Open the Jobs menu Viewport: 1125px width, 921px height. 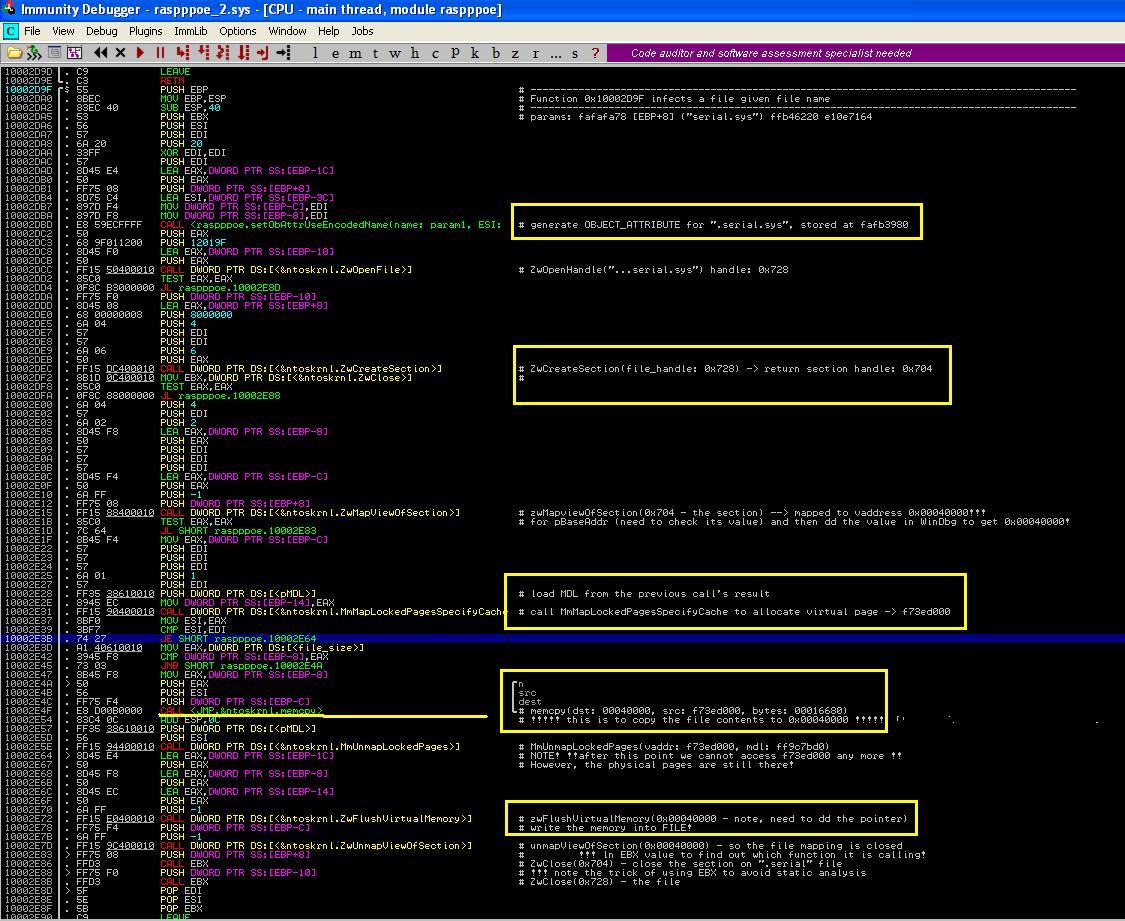362,31
